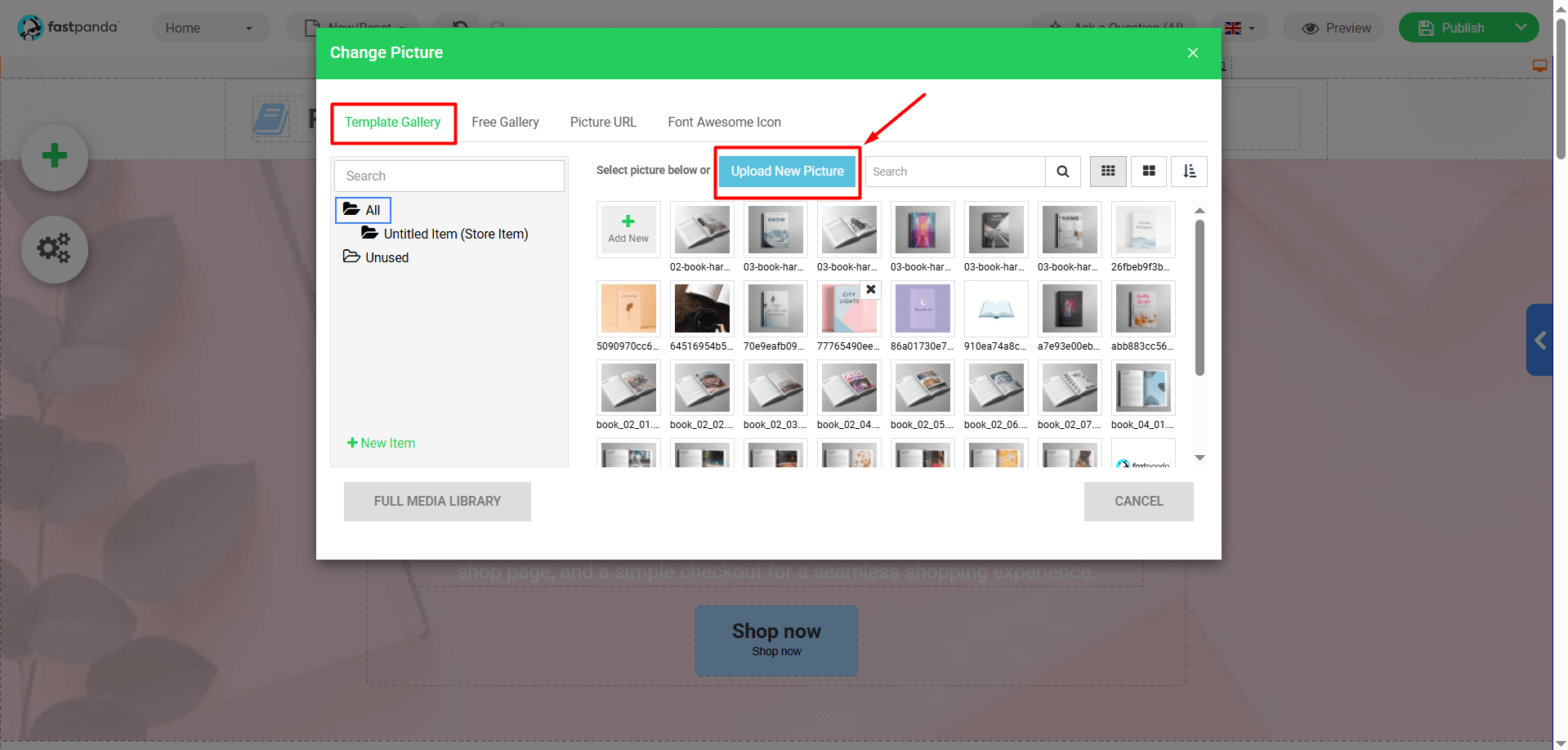Open the Unused folder

point(386,257)
